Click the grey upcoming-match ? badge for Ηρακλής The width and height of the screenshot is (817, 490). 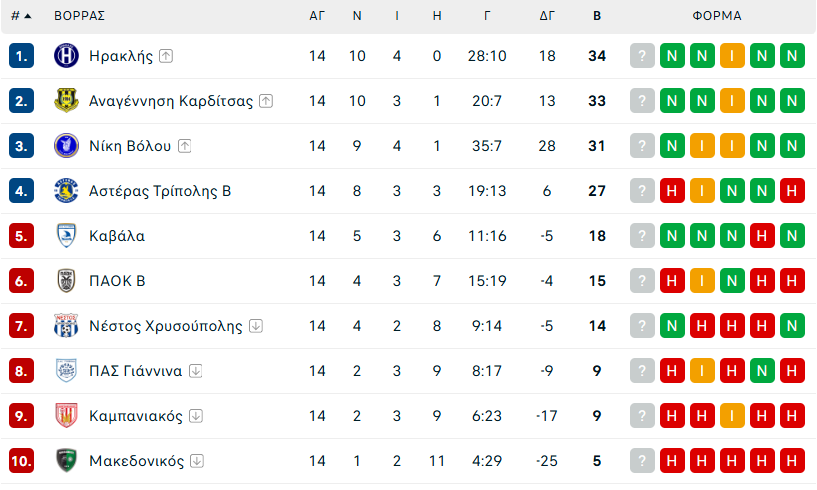click(642, 56)
